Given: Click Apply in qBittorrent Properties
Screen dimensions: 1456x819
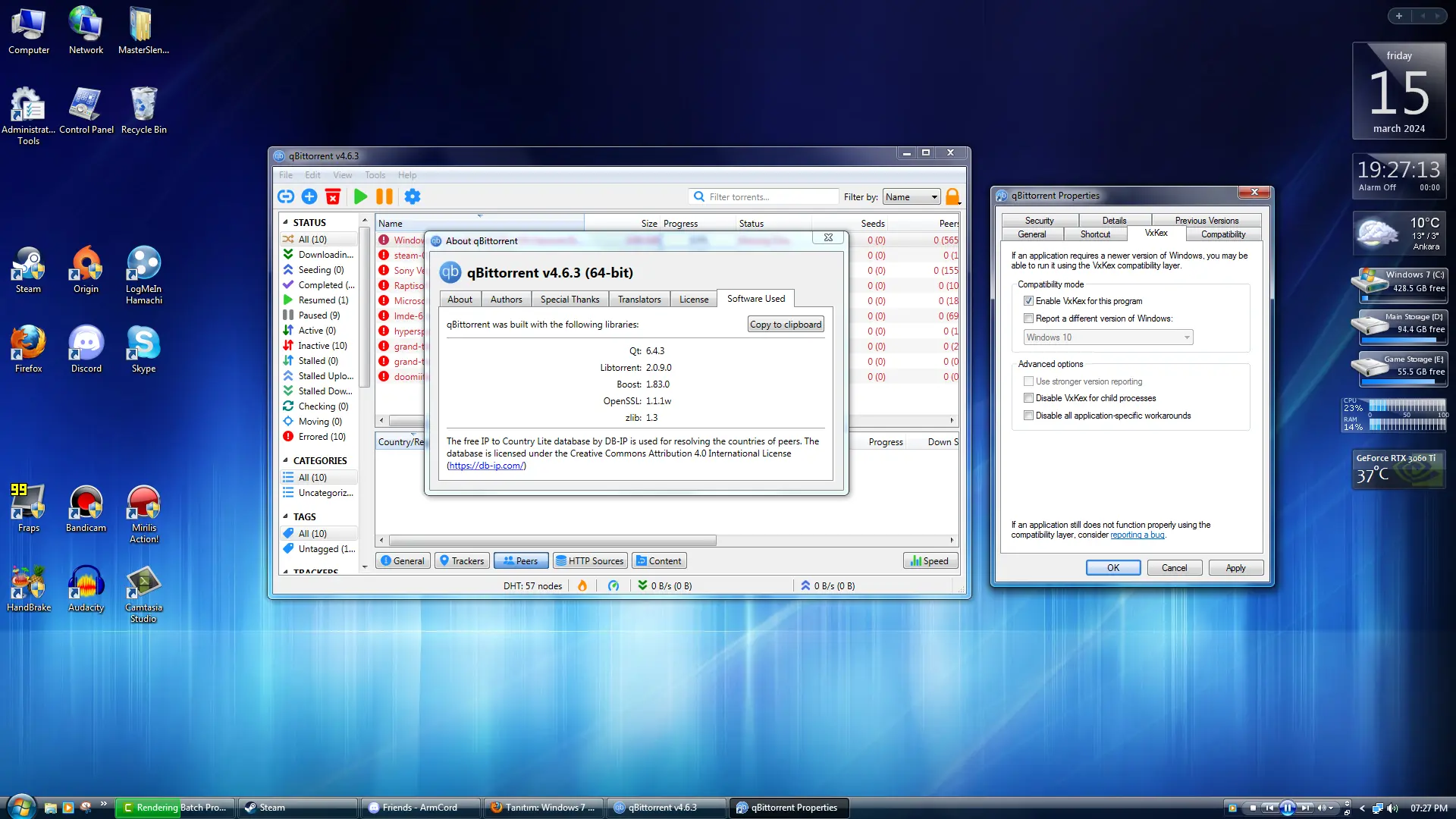Looking at the screenshot, I should [1235, 568].
